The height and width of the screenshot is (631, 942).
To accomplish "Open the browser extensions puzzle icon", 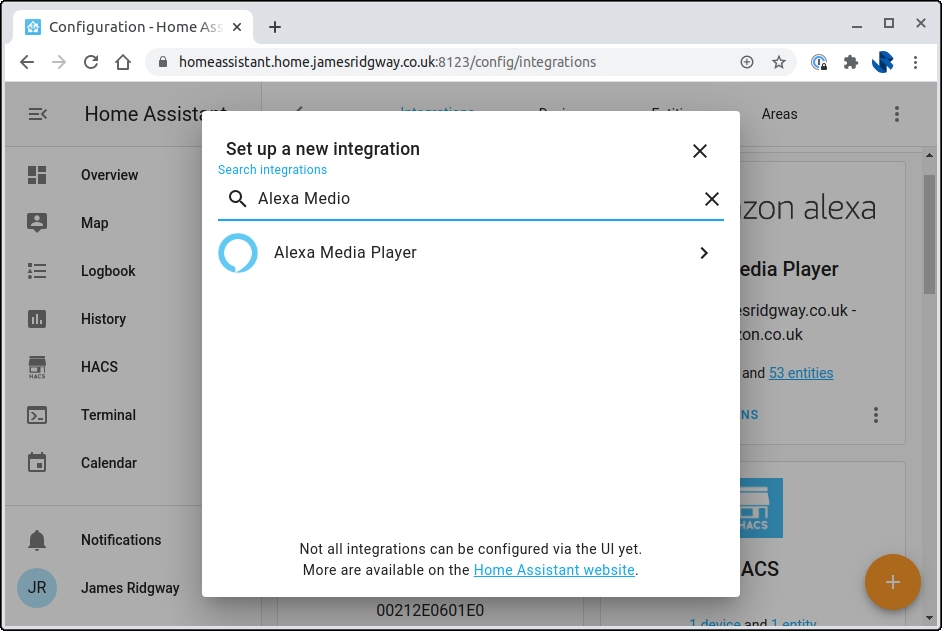I will (x=851, y=62).
